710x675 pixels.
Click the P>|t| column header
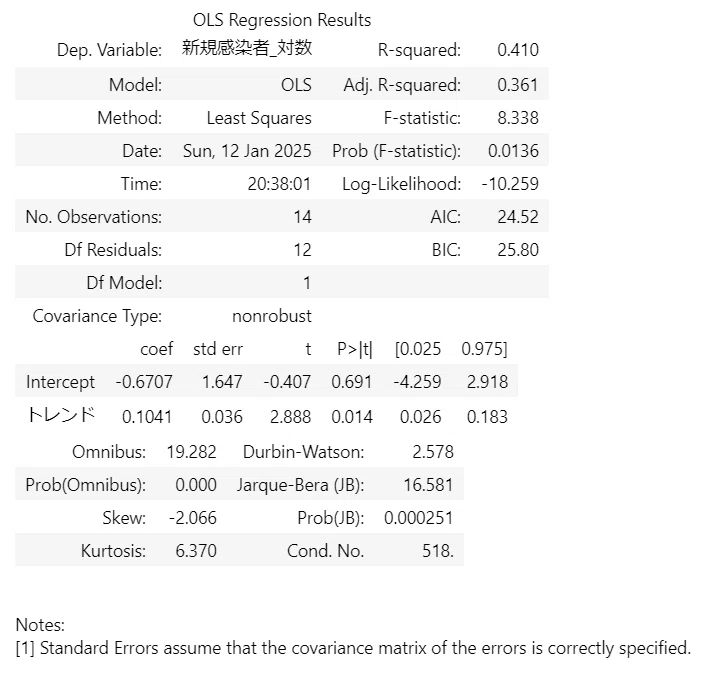[355, 349]
